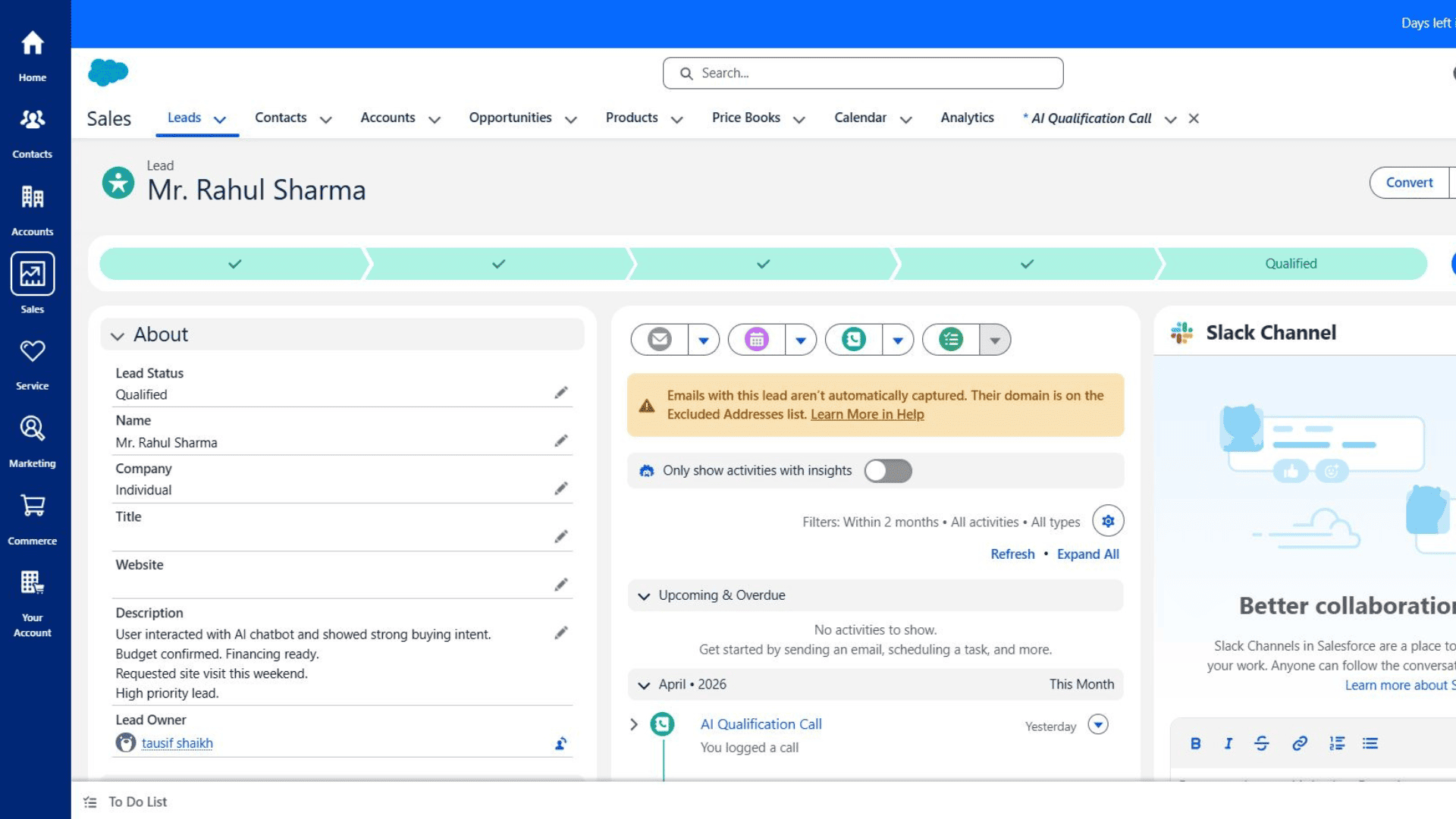Click the Convert button
Screen dimensions: 1456x819
(1409, 183)
